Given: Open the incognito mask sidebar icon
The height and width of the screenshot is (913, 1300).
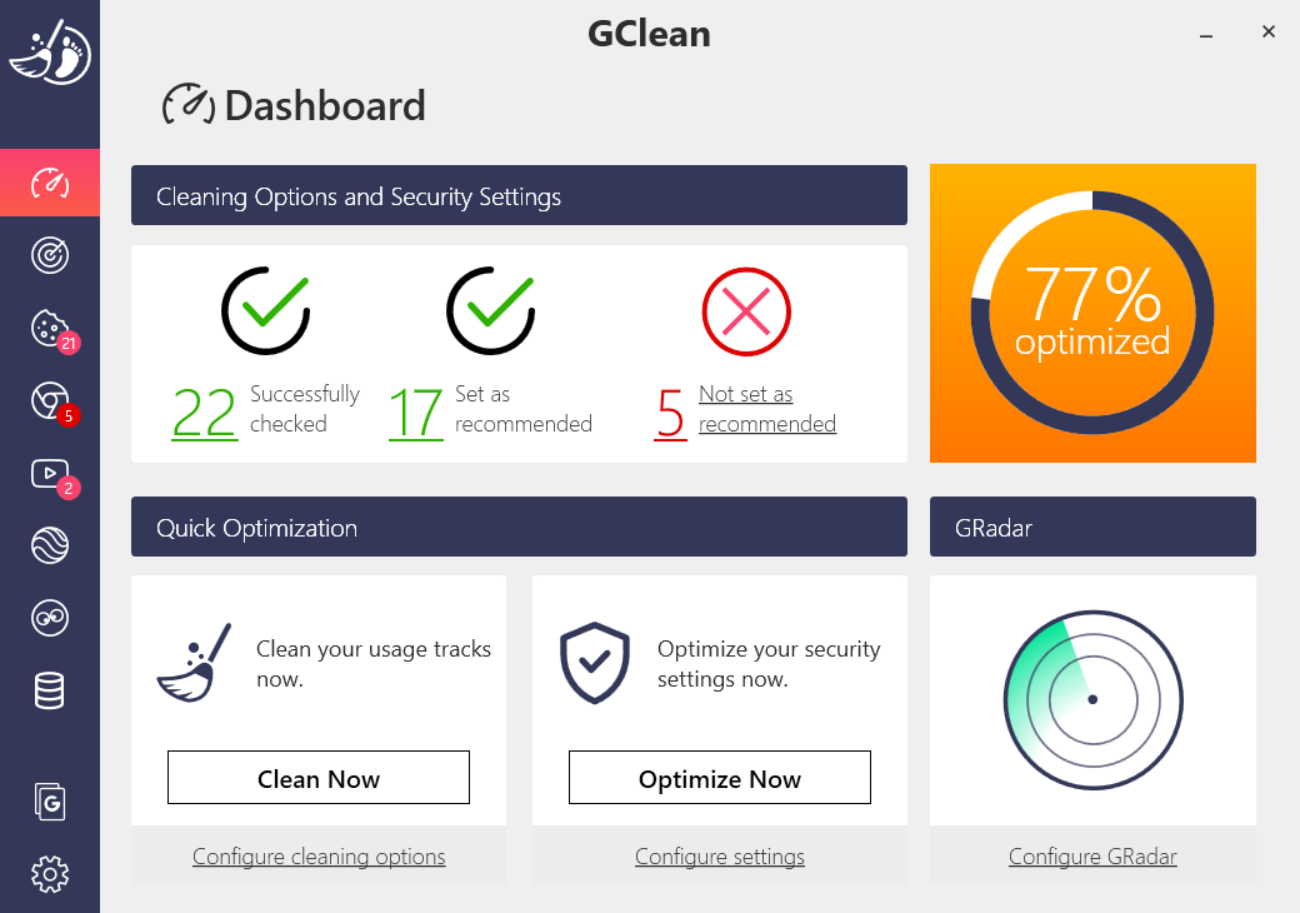Looking at the screenshot, I should [50, 618].
